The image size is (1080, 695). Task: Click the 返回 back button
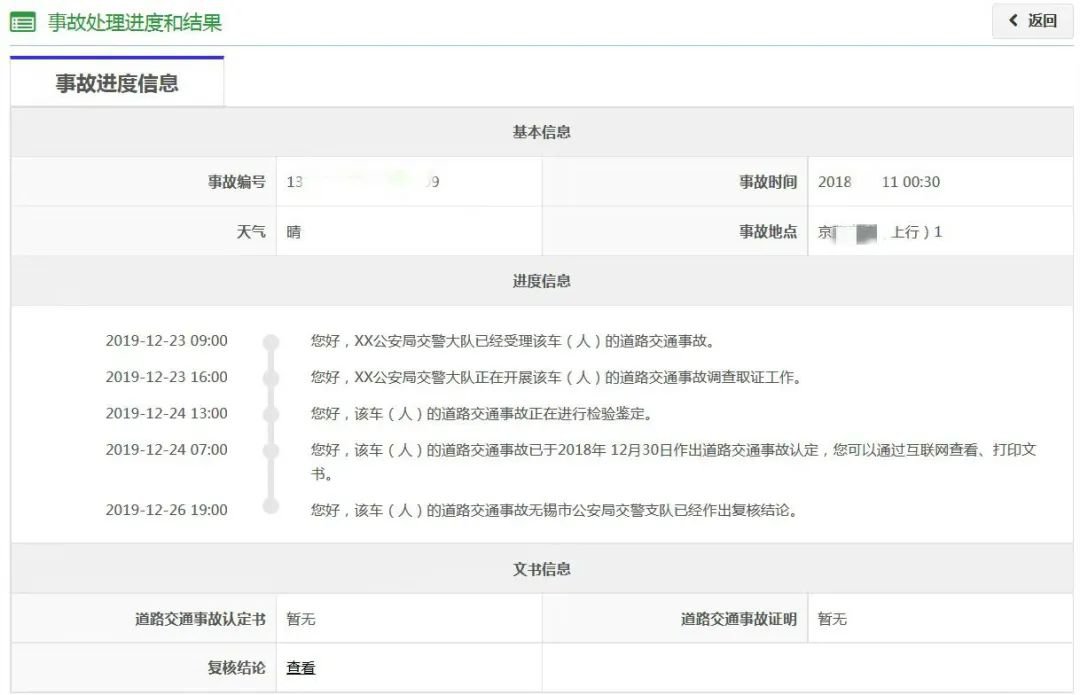(x=1032, y=21)
